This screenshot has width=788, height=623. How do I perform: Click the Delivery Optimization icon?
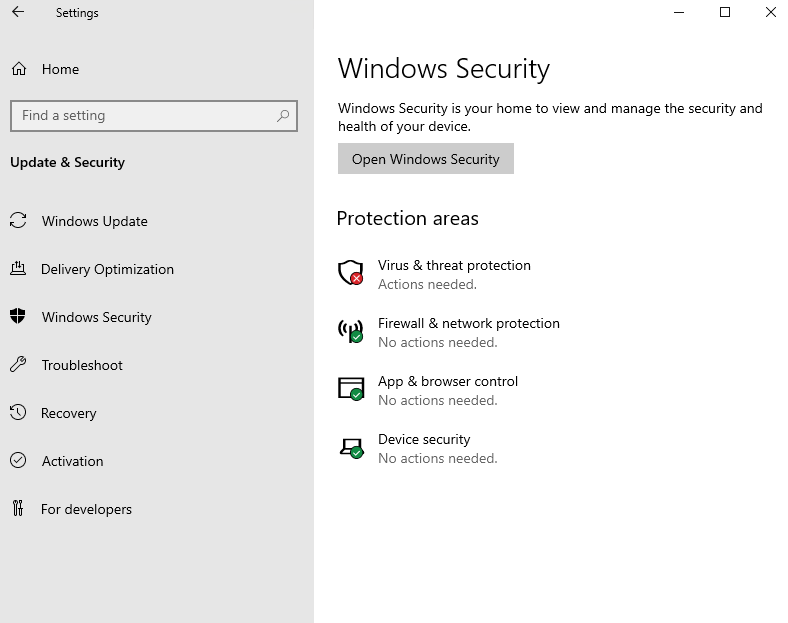point(17,269)
